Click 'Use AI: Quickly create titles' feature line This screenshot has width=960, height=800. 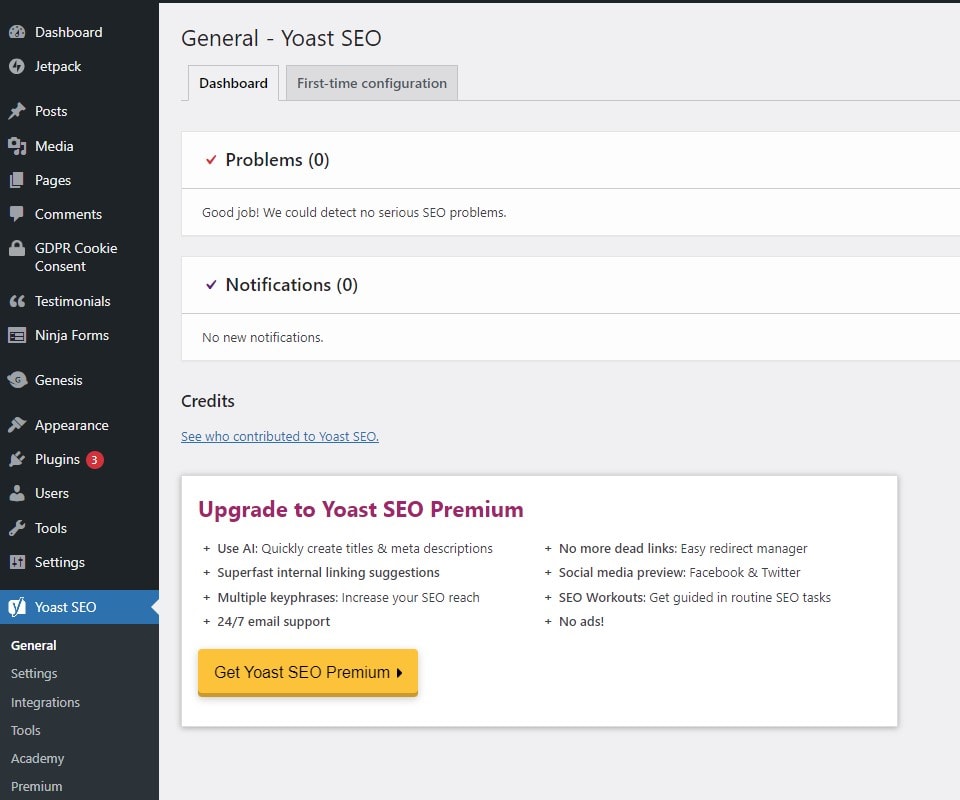355,548
